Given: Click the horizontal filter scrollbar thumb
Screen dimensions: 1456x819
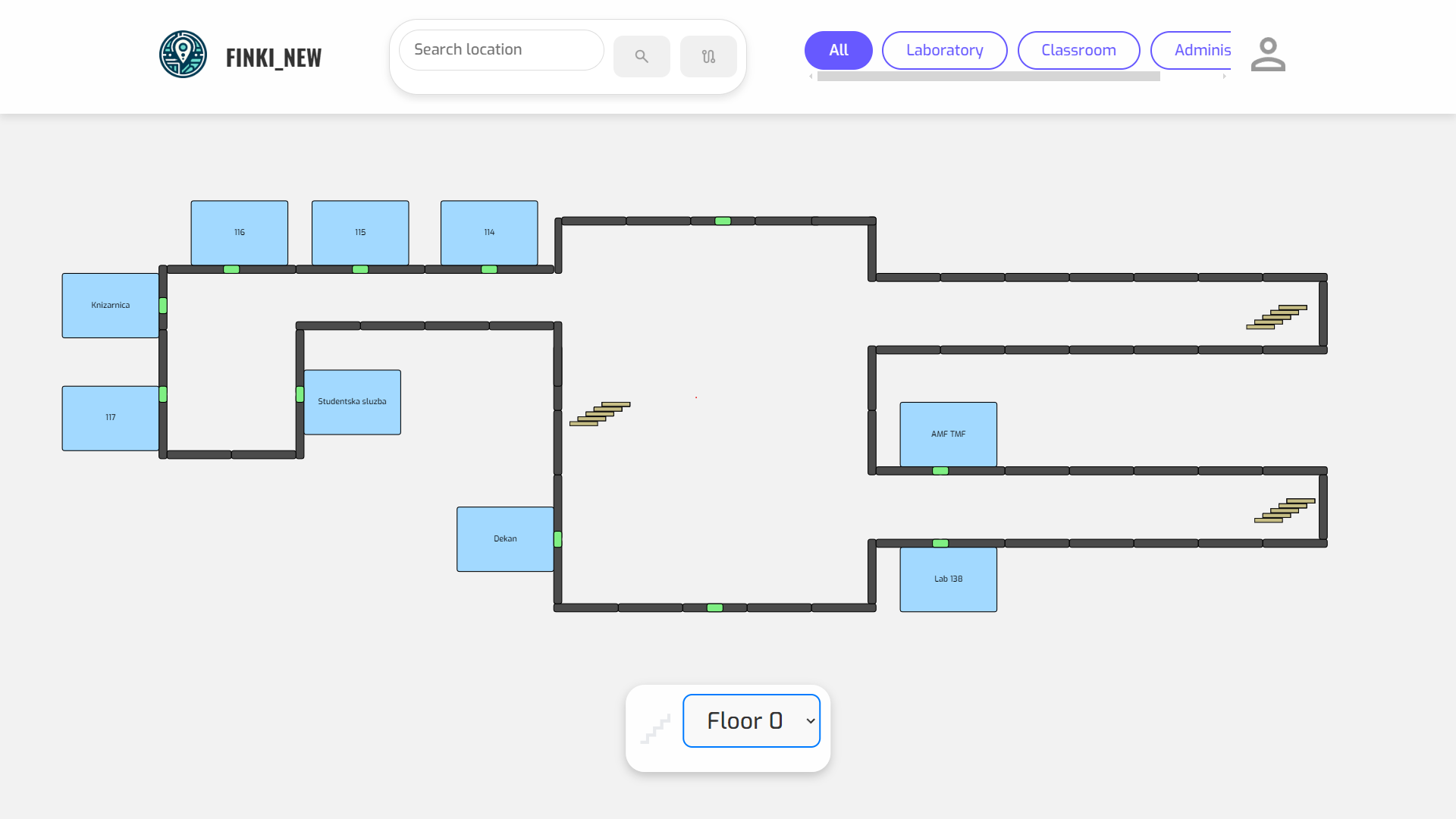Looking at the screenshot, I should (x=988, y=77).
